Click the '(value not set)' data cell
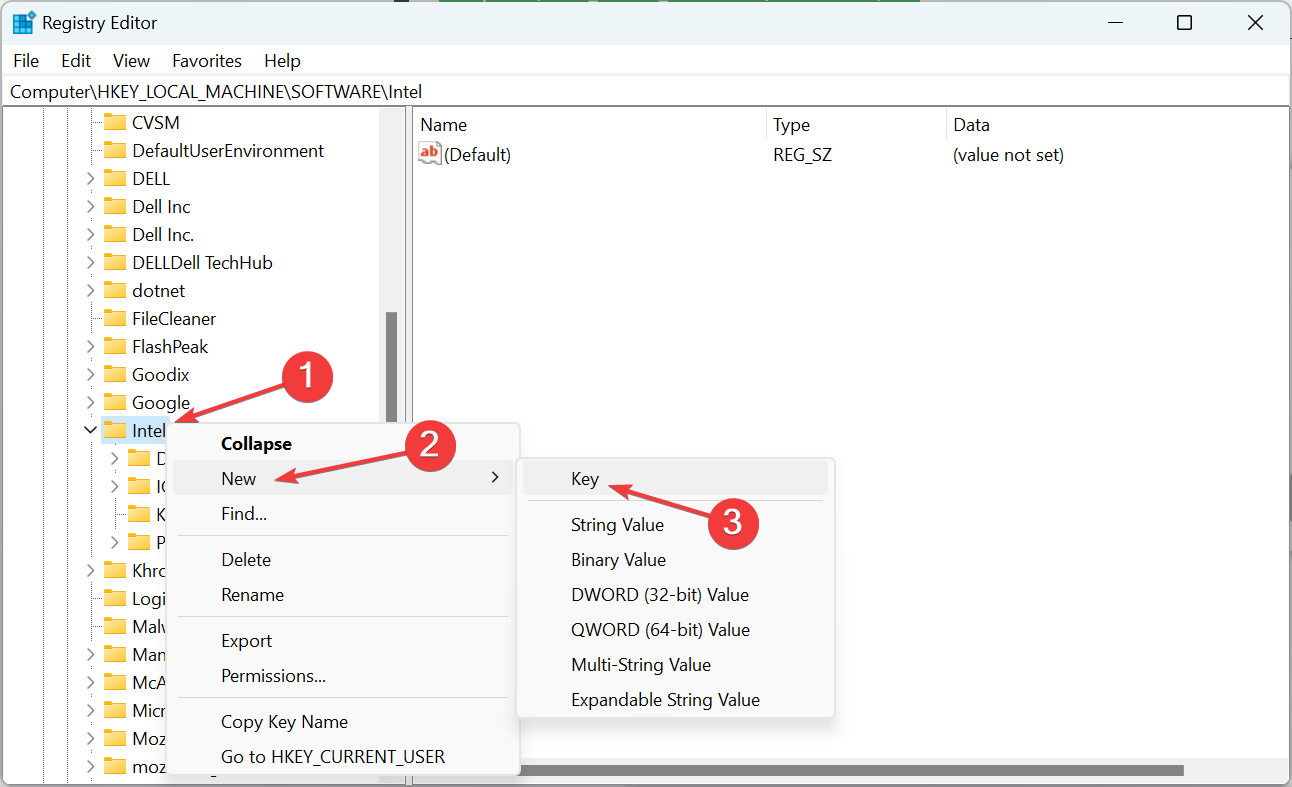This screenshot has height=787, width=1292. pos(1008,155)
